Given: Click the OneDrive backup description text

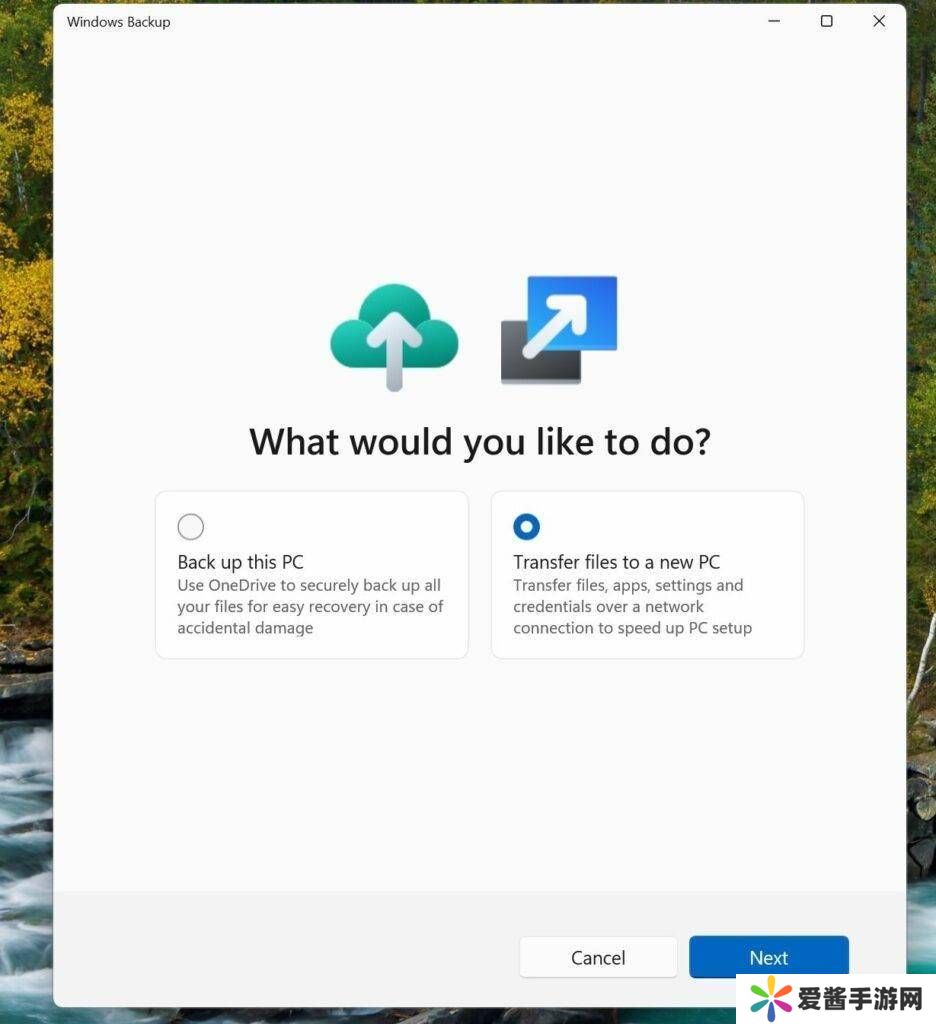Looking at the screenshot, I should tap(310, 607).
